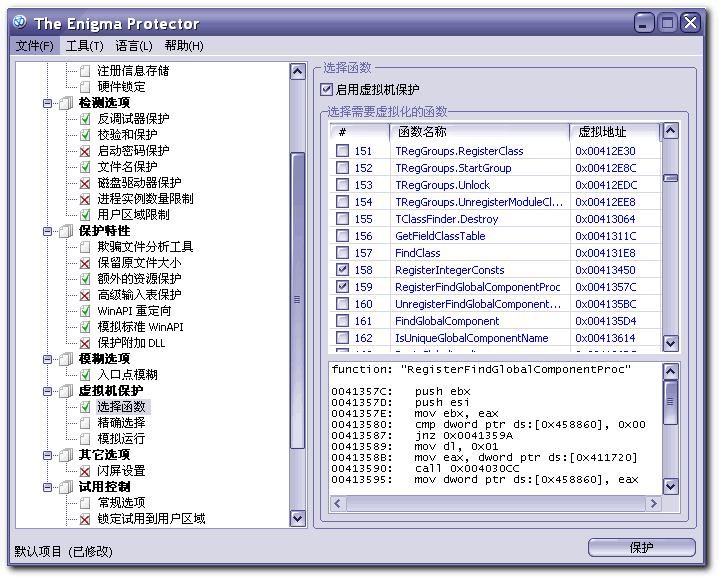This screenshot has width=719, height=579.
Task: Check function 161 FindGlobalComponent
Action: click(342, 320)
